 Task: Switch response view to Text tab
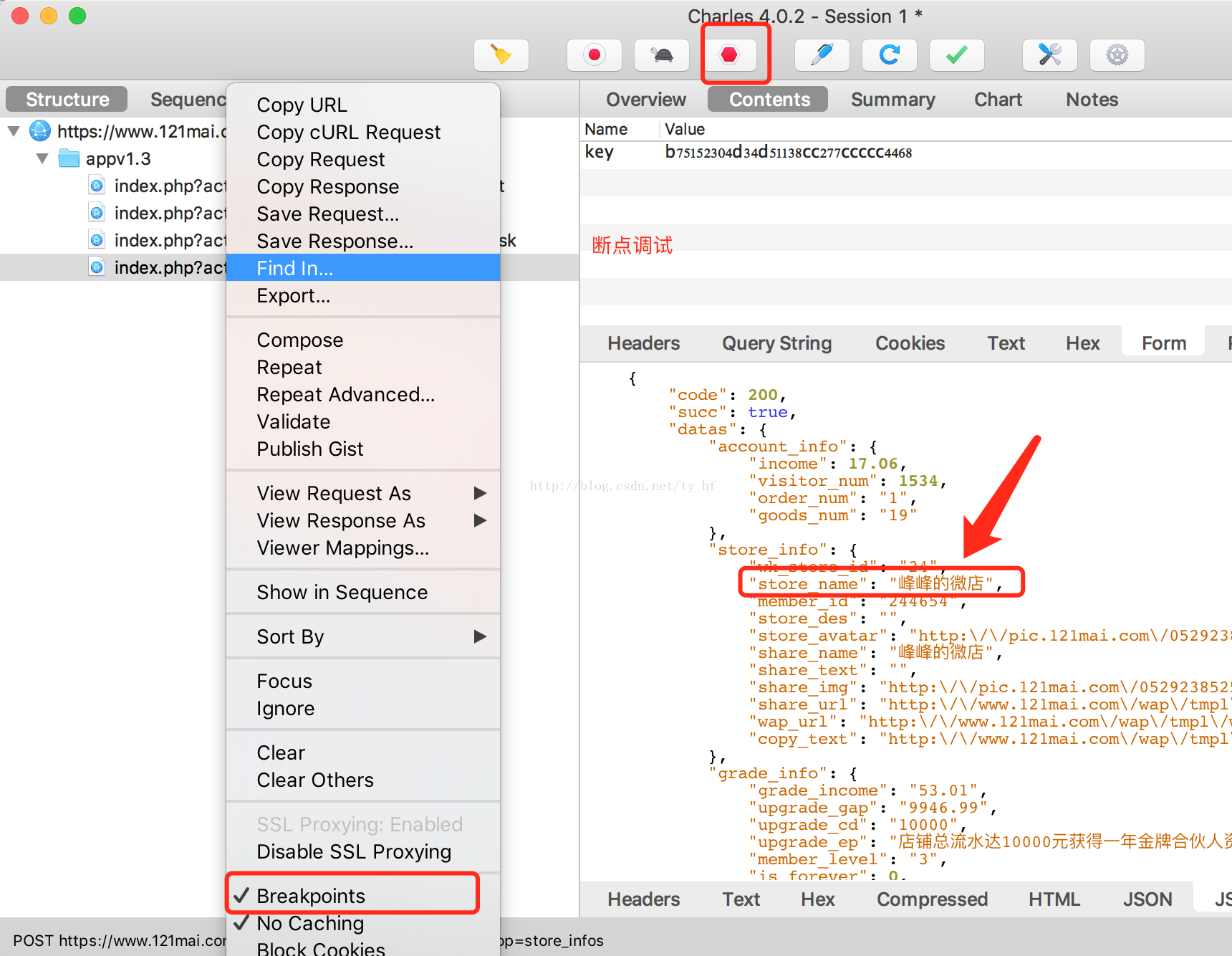tap(741, 899)
